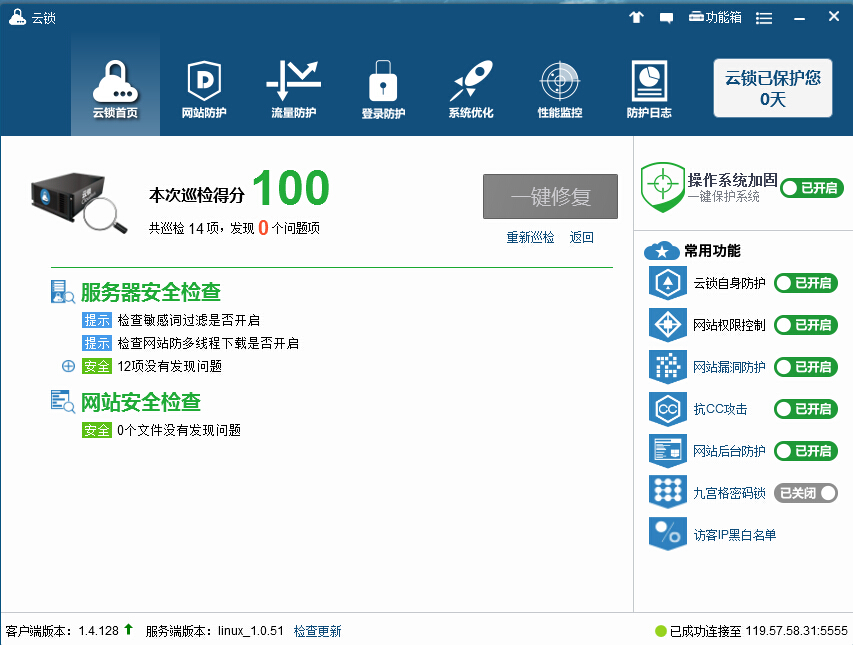Open the 功能箱 toolbox

[x=715, y=17]
